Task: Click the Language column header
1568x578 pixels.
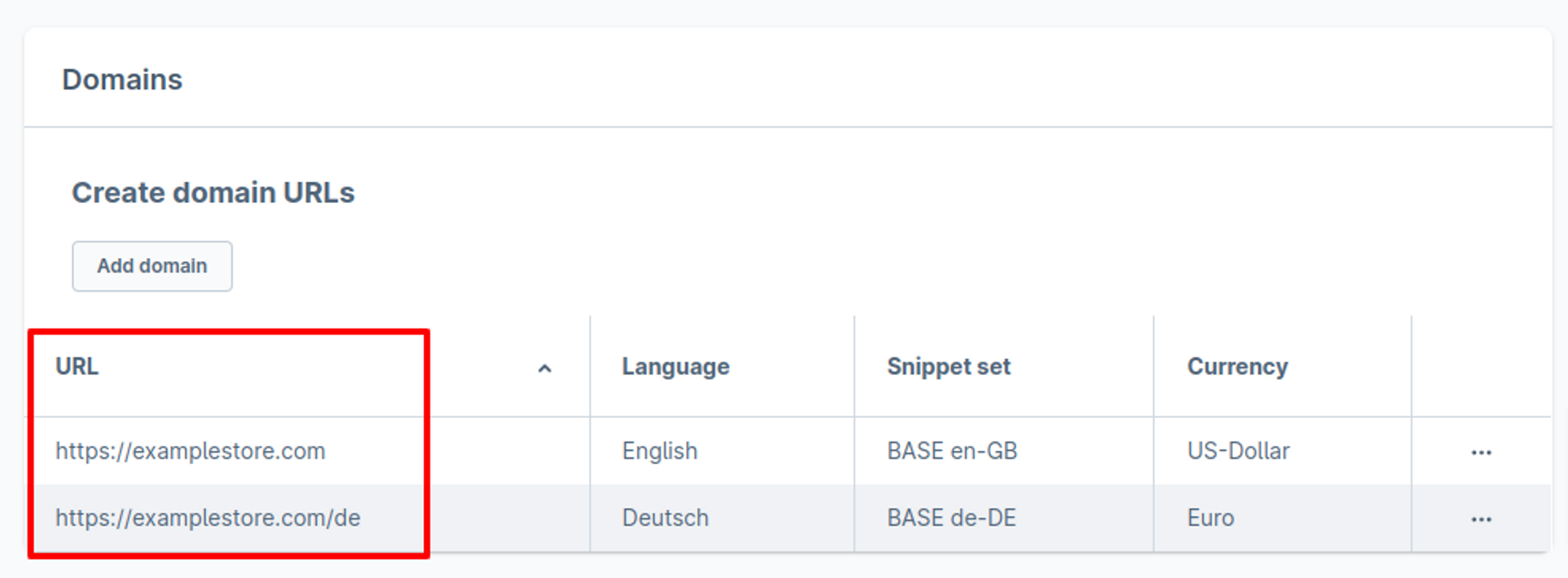Action: [676, 366]
